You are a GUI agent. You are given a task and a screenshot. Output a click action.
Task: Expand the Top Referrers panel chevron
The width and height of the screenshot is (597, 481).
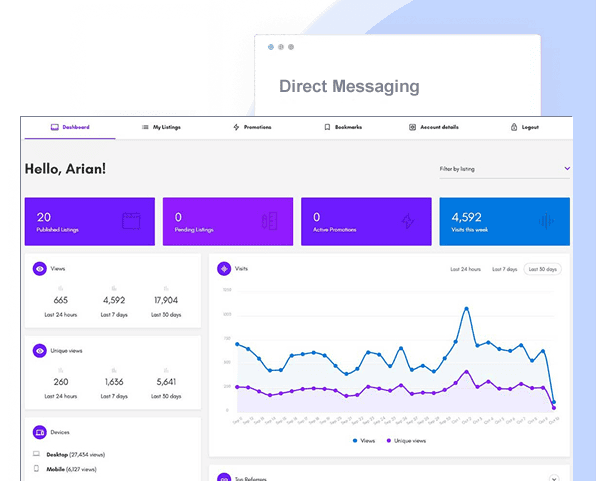click(x=554, y=478)
